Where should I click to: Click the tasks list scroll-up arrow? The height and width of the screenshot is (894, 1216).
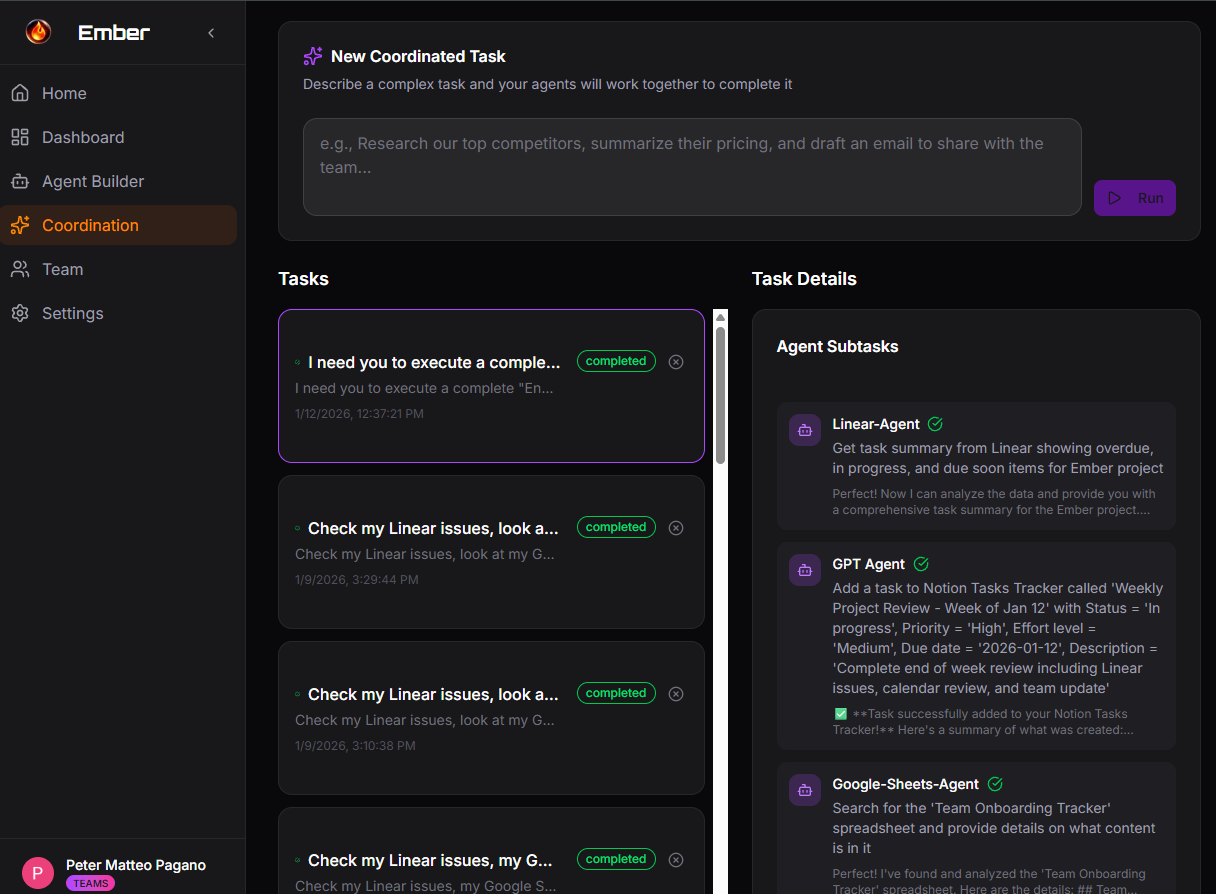720,318
